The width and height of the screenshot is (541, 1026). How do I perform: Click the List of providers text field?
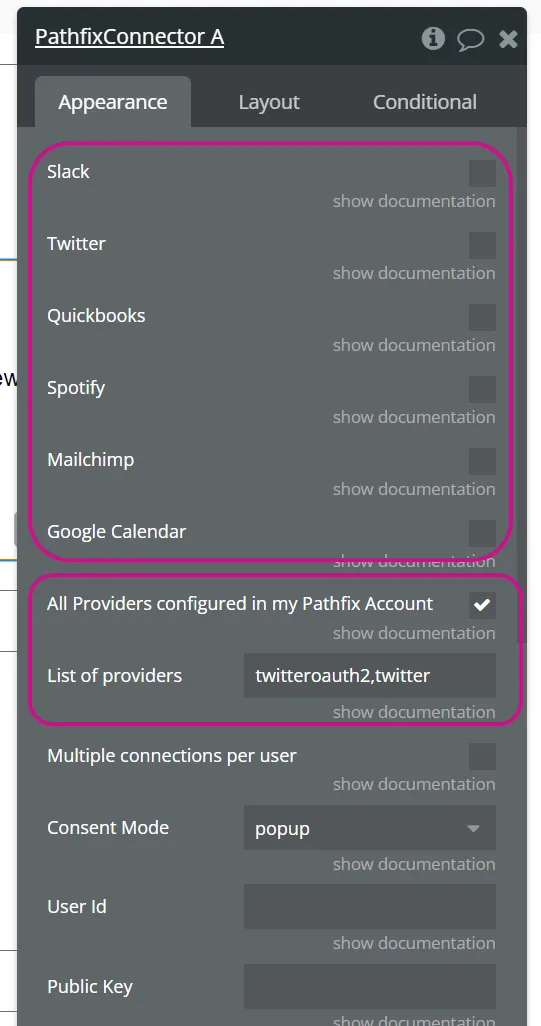click(x=370, y=676)
